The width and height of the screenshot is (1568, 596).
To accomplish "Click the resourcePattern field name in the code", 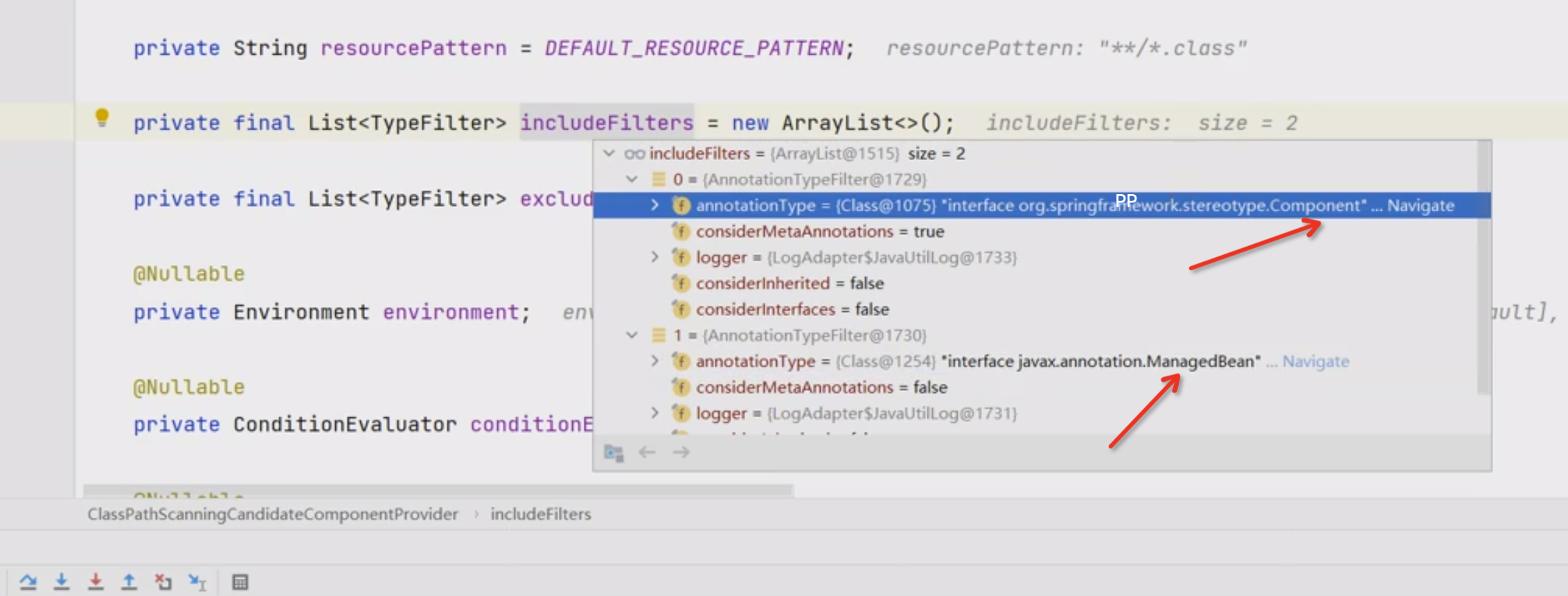I will 413,49.
